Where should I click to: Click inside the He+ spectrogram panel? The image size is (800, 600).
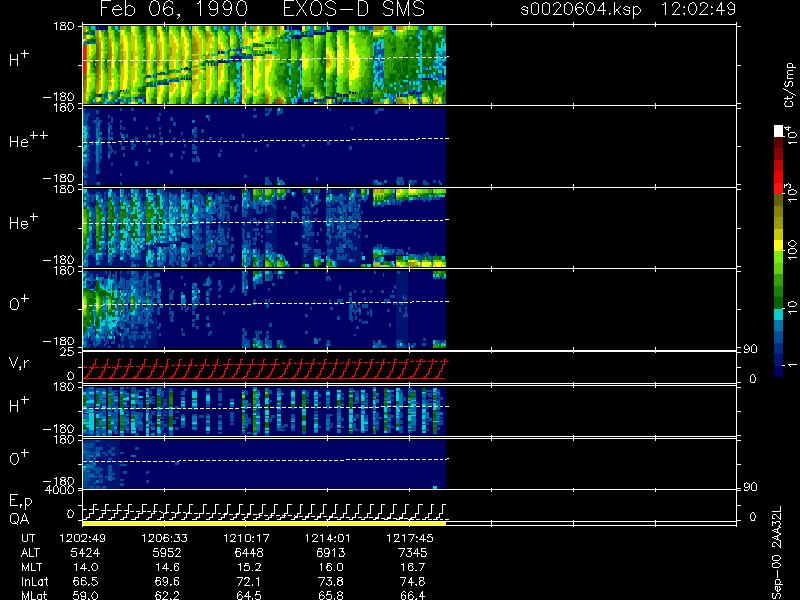tap(264, 228)
